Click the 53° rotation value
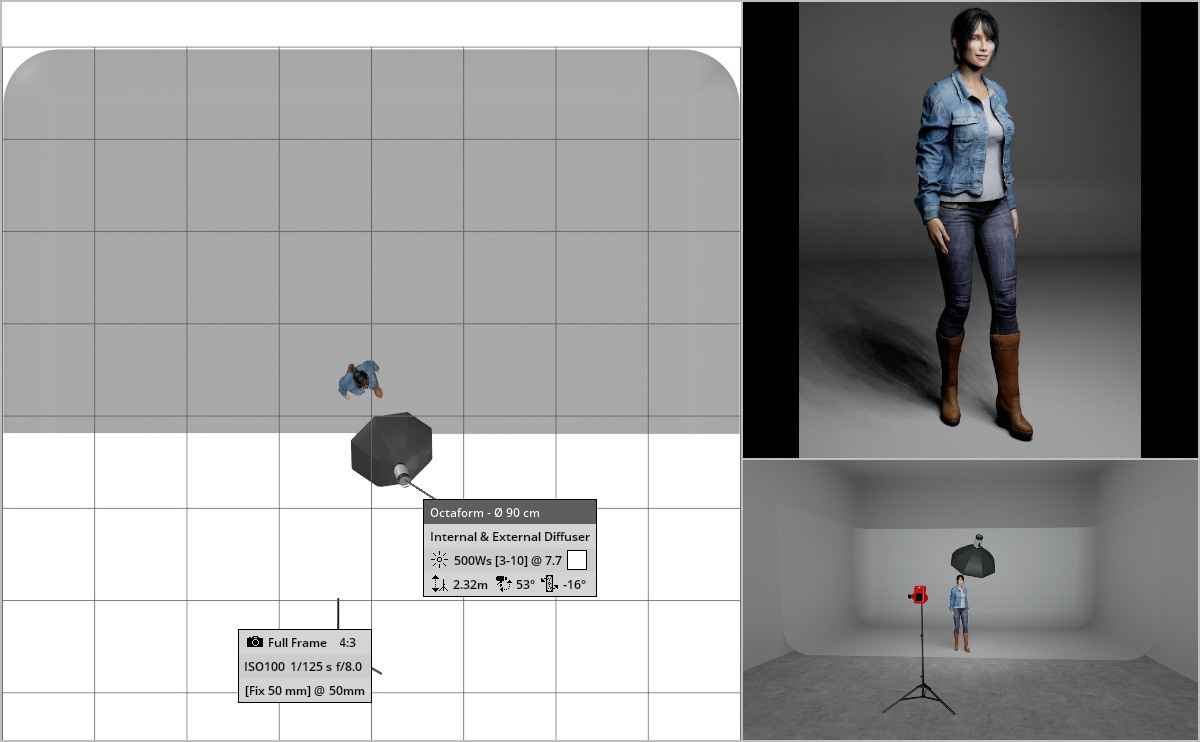 pos(525,585)
